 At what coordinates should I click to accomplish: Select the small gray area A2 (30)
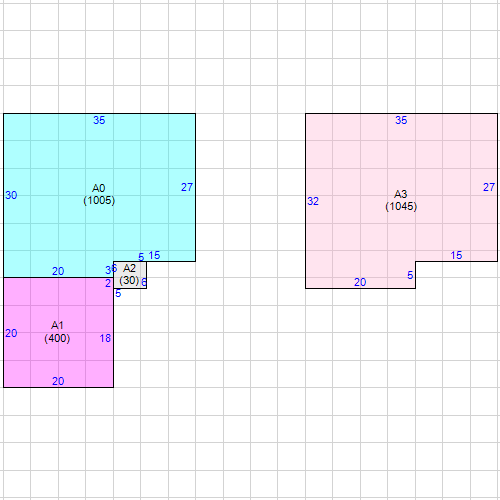coord(130,275)
